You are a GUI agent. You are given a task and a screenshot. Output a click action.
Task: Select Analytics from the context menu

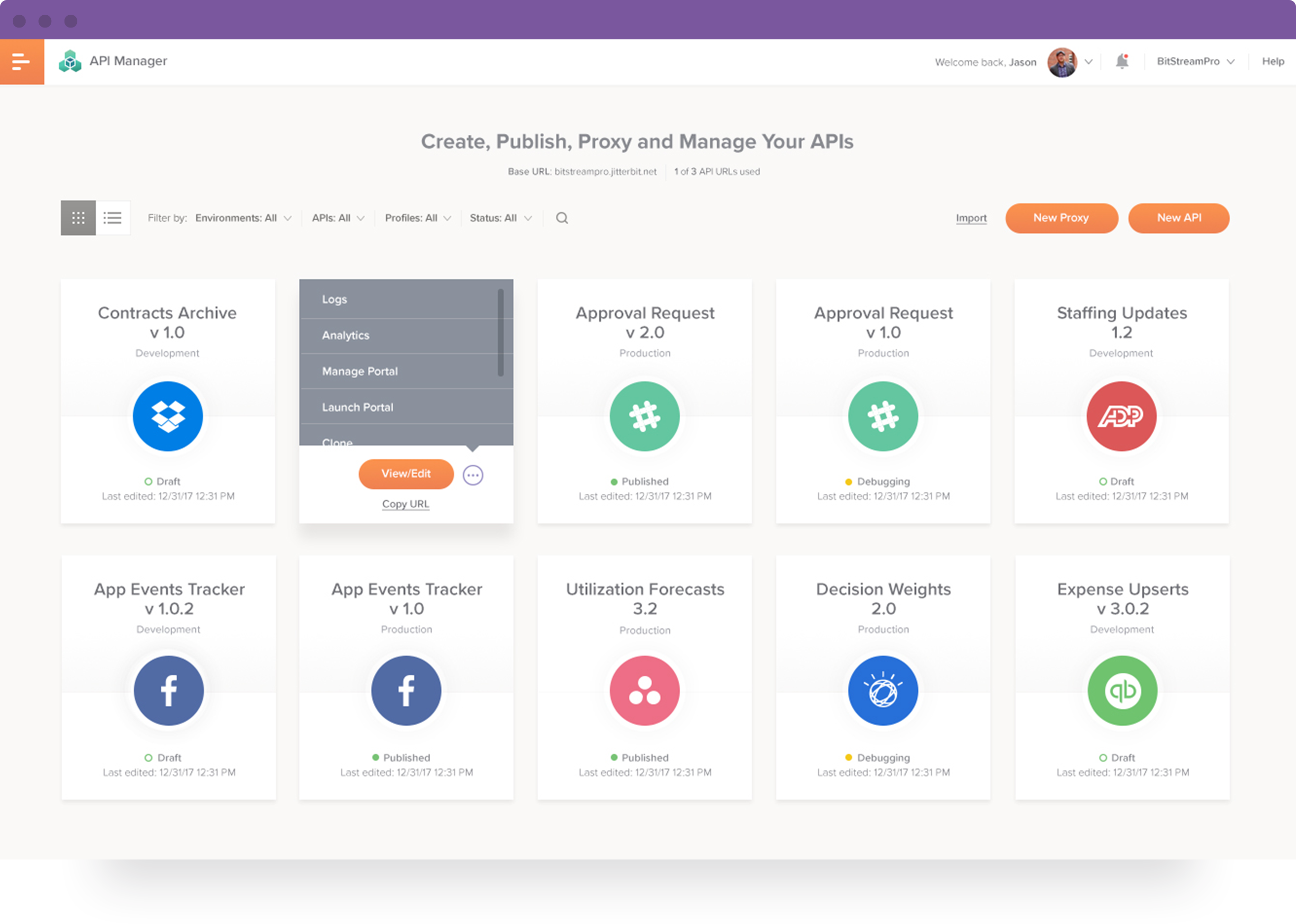(x=346, y=335)
